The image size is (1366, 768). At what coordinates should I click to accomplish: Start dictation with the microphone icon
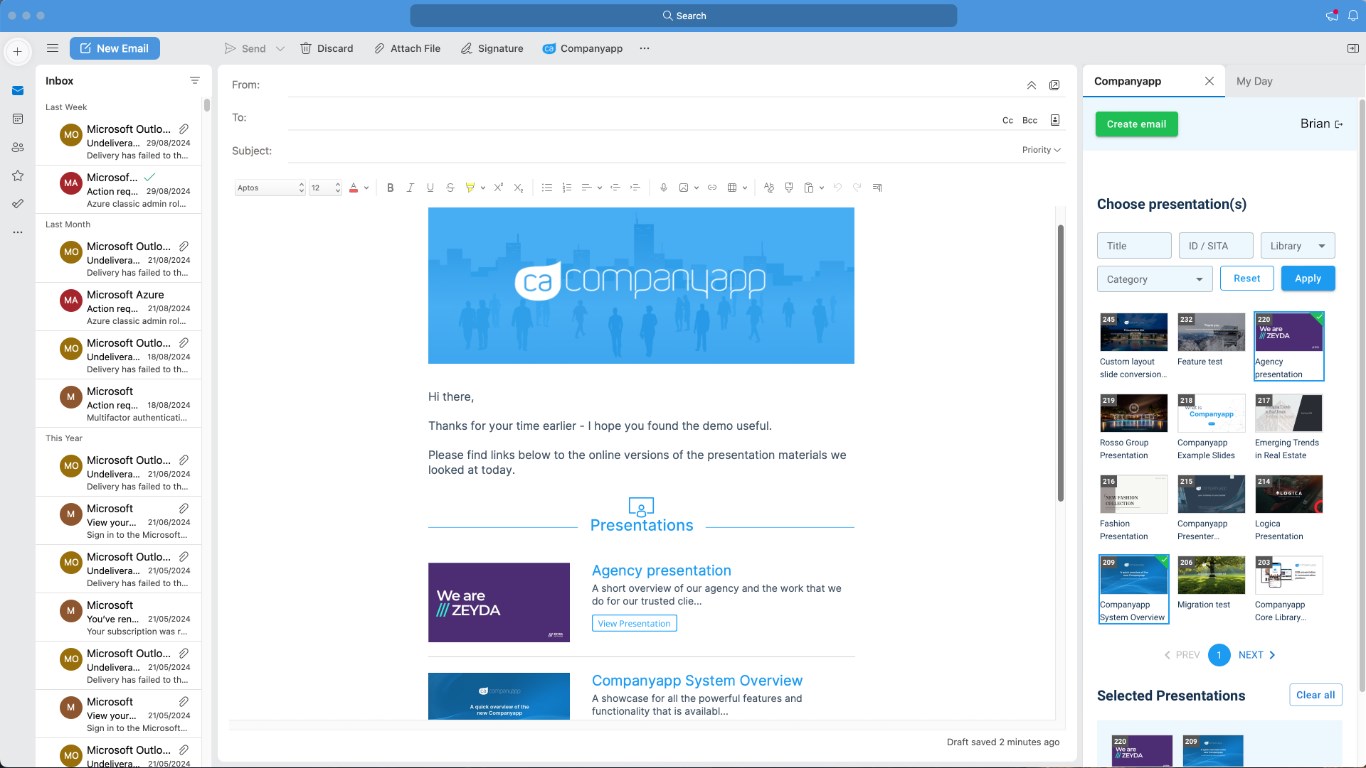(x=663, y=188)
